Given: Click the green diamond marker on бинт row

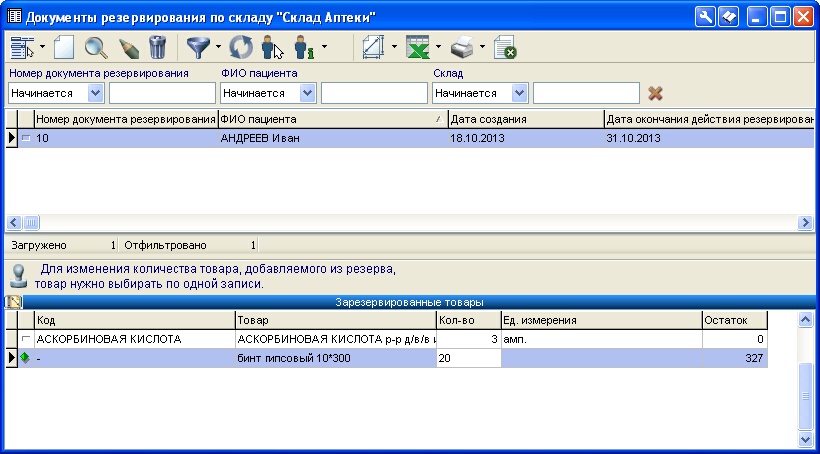Looking at the screenshot, I should 25,358.
